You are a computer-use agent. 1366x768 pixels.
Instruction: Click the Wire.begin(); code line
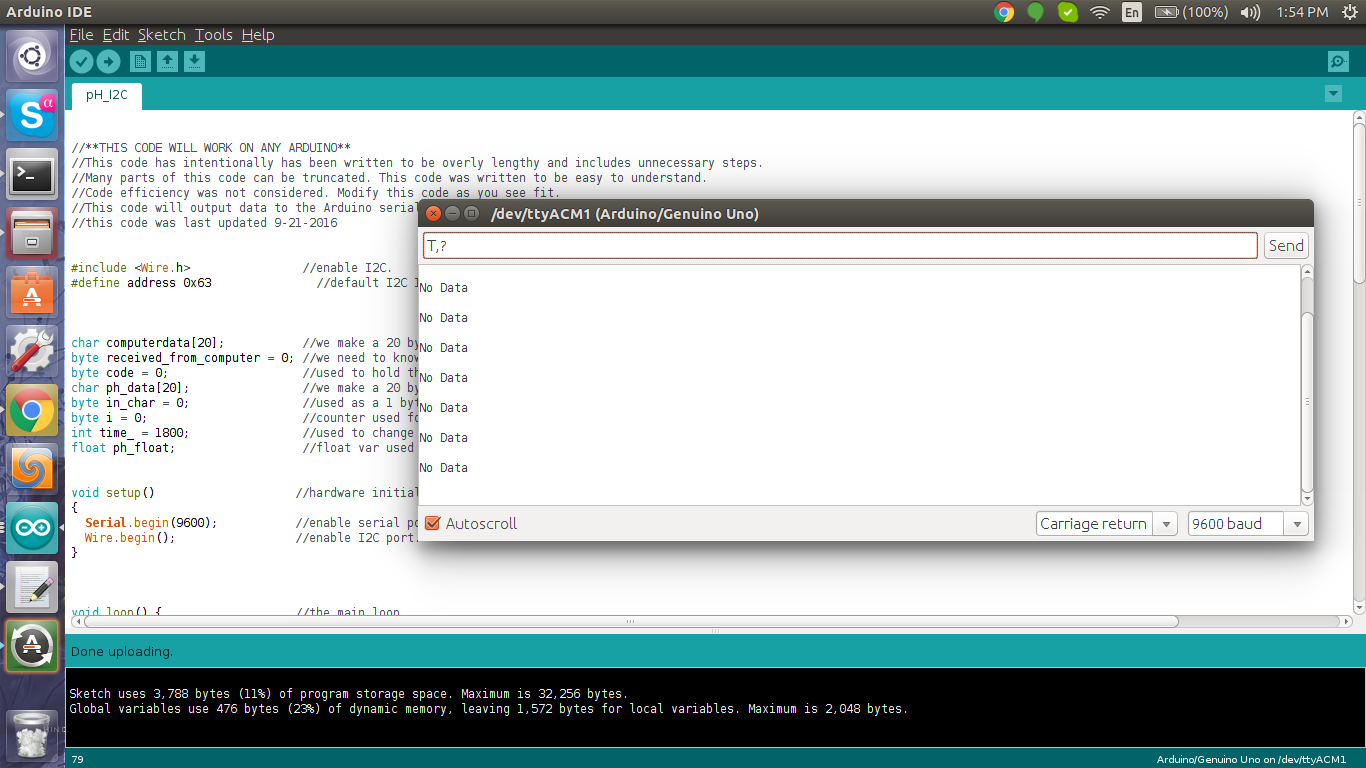click(x=130, y=538)
